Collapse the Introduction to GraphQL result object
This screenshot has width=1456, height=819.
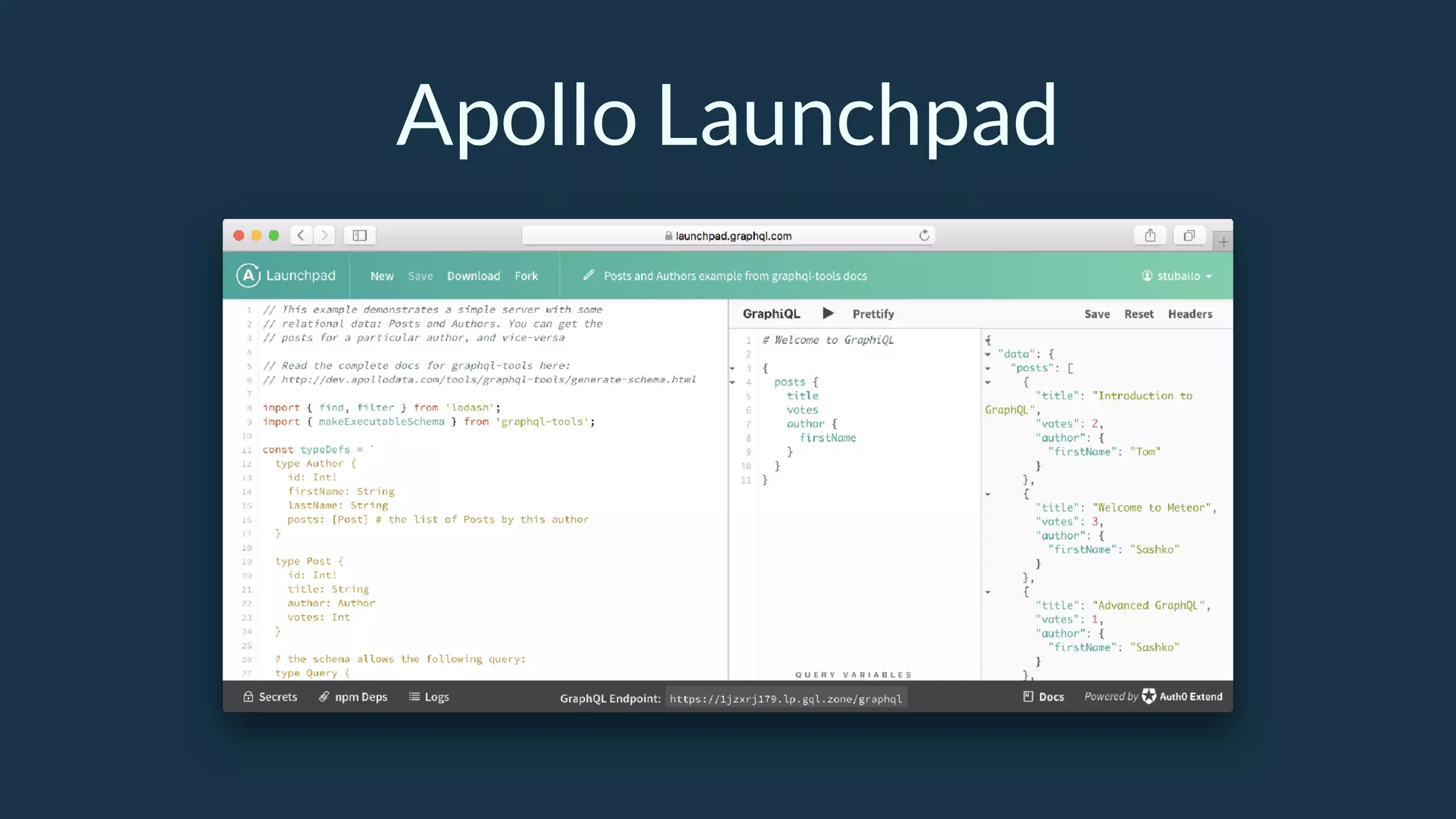987,382
